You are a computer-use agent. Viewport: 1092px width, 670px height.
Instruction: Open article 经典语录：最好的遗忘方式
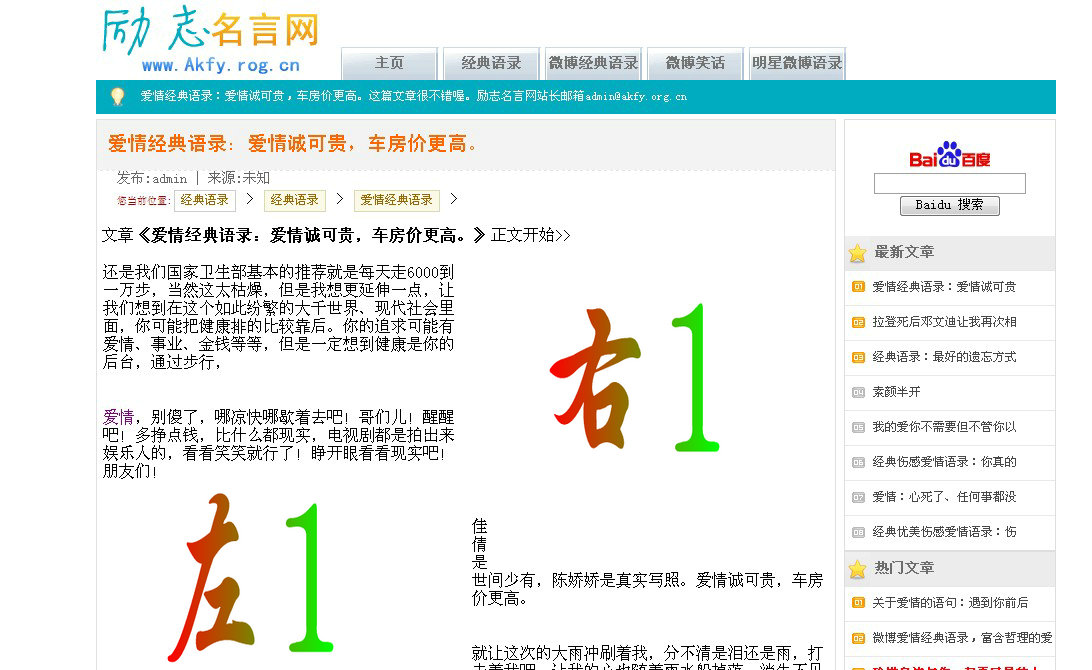click(x=944, y=357)
